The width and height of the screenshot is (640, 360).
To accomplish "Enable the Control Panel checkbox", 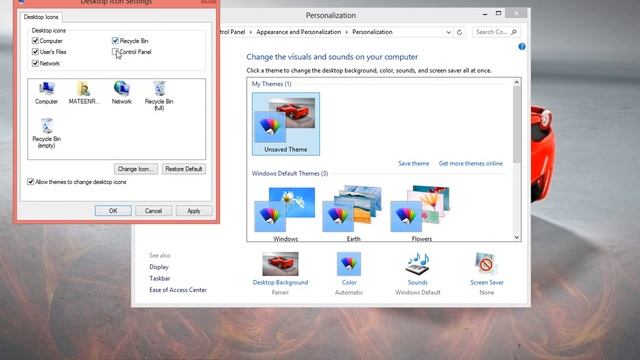I will tap(115, 52).
